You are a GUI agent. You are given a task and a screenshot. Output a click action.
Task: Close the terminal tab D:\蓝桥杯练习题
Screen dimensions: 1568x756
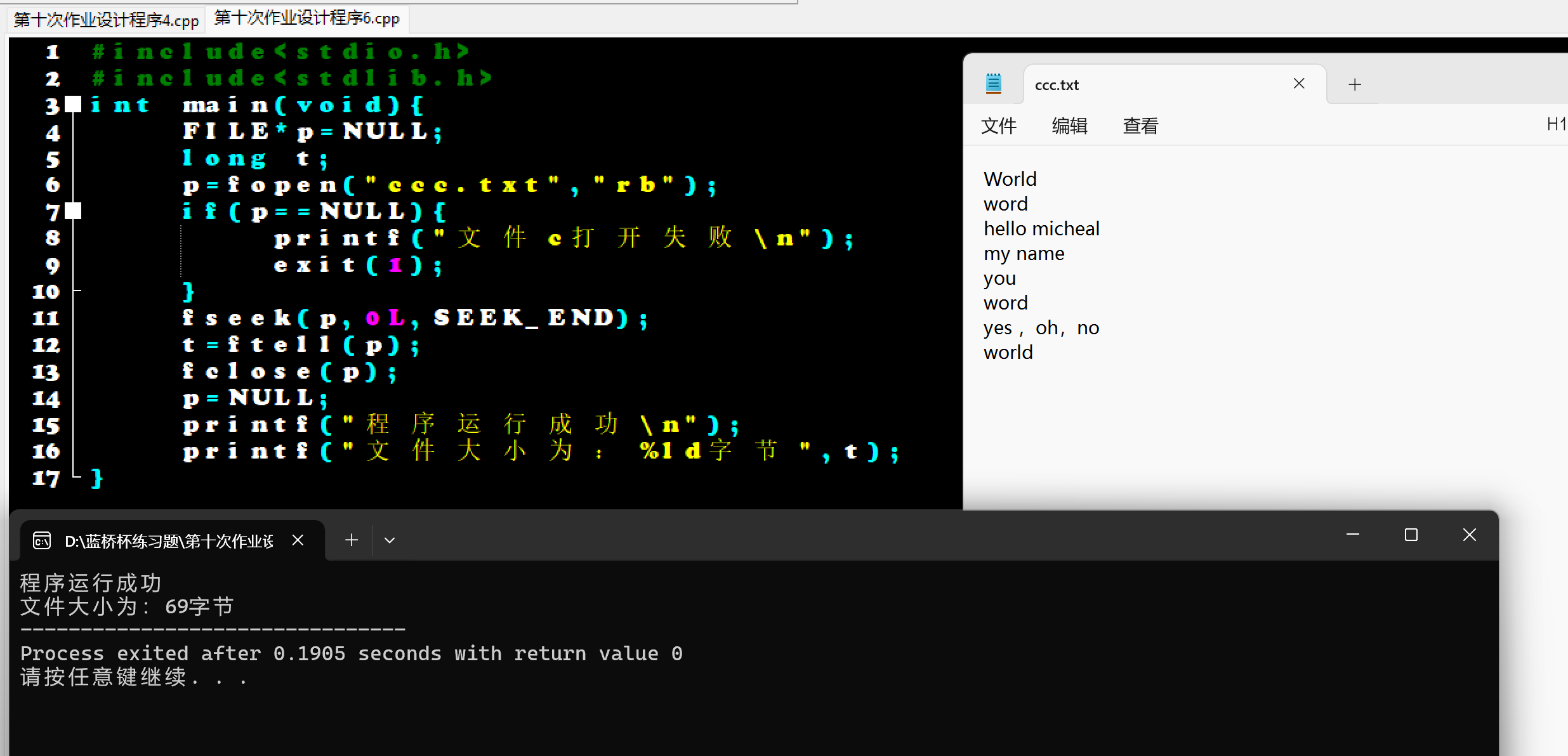click(298, 540)
